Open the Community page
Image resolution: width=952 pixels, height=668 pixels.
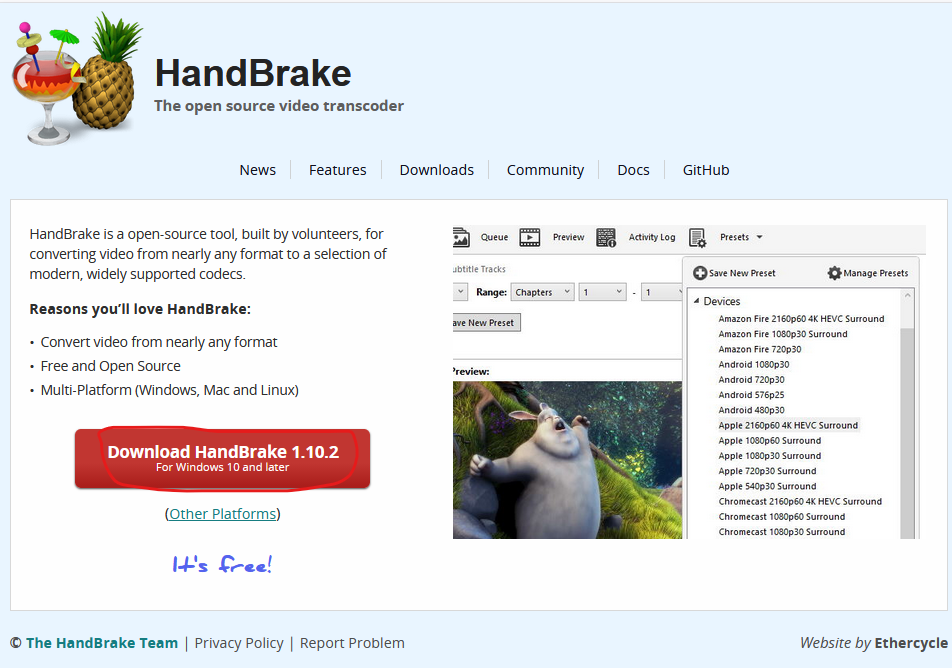point(545,170)
